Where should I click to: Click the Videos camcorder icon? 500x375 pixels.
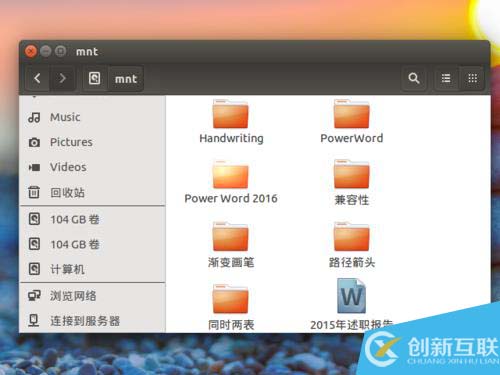pos(34,167)
